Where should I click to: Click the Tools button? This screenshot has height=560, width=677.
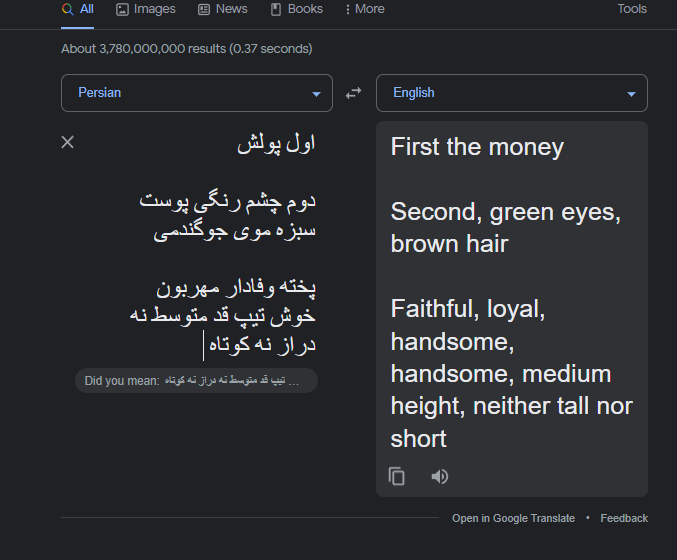point(632,9)
